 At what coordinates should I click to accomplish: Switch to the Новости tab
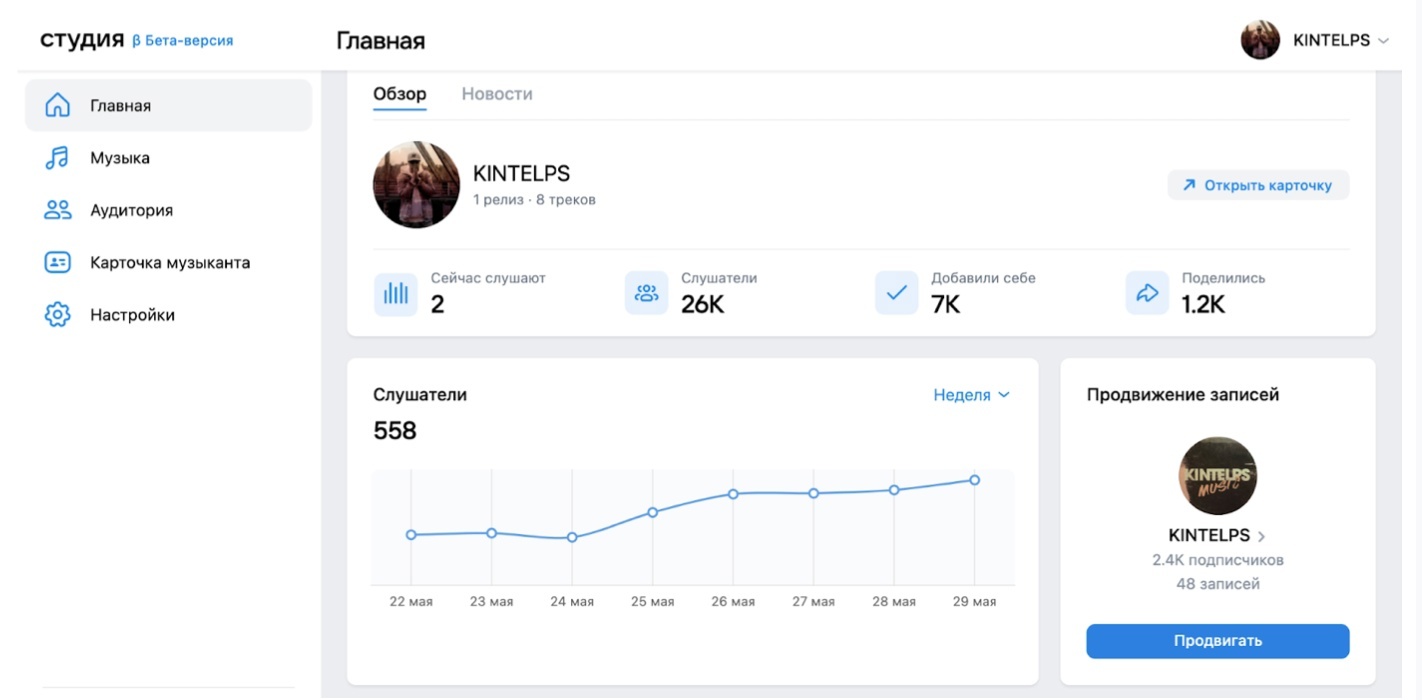point(497,94)
